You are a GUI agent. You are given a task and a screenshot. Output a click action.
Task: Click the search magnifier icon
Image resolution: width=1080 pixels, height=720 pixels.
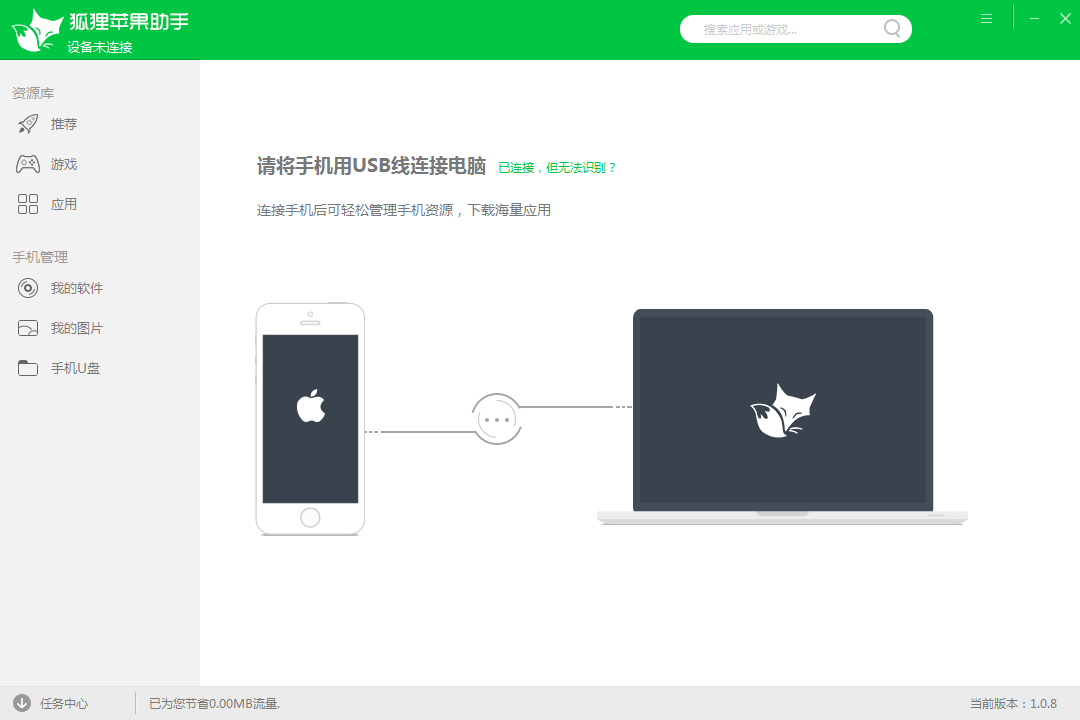point(892,28)
